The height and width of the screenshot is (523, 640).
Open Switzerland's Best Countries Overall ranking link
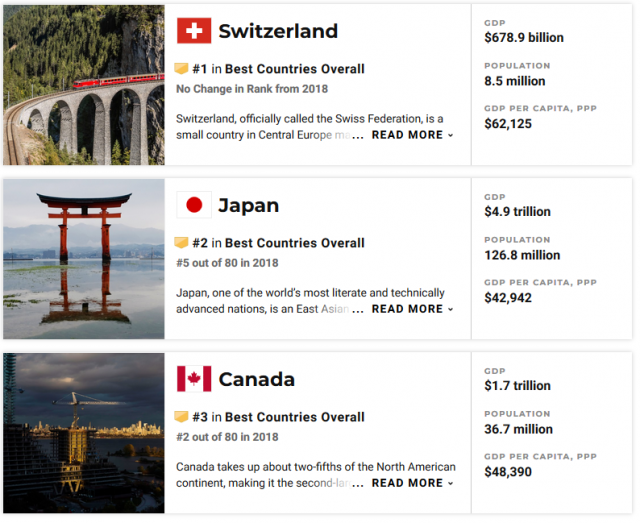point(294,69)
